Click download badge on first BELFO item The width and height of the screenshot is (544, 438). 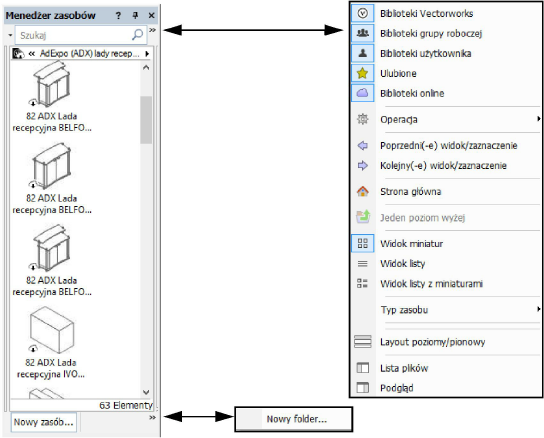(x=33, y=103)
